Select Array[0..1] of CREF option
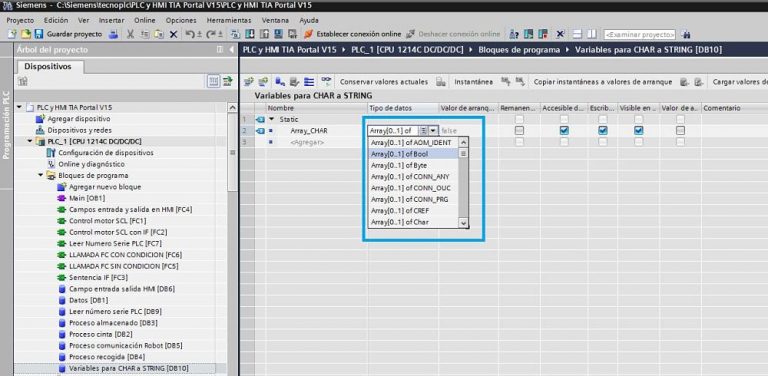The height and width of the screenshot is (376, 768). 413,211
